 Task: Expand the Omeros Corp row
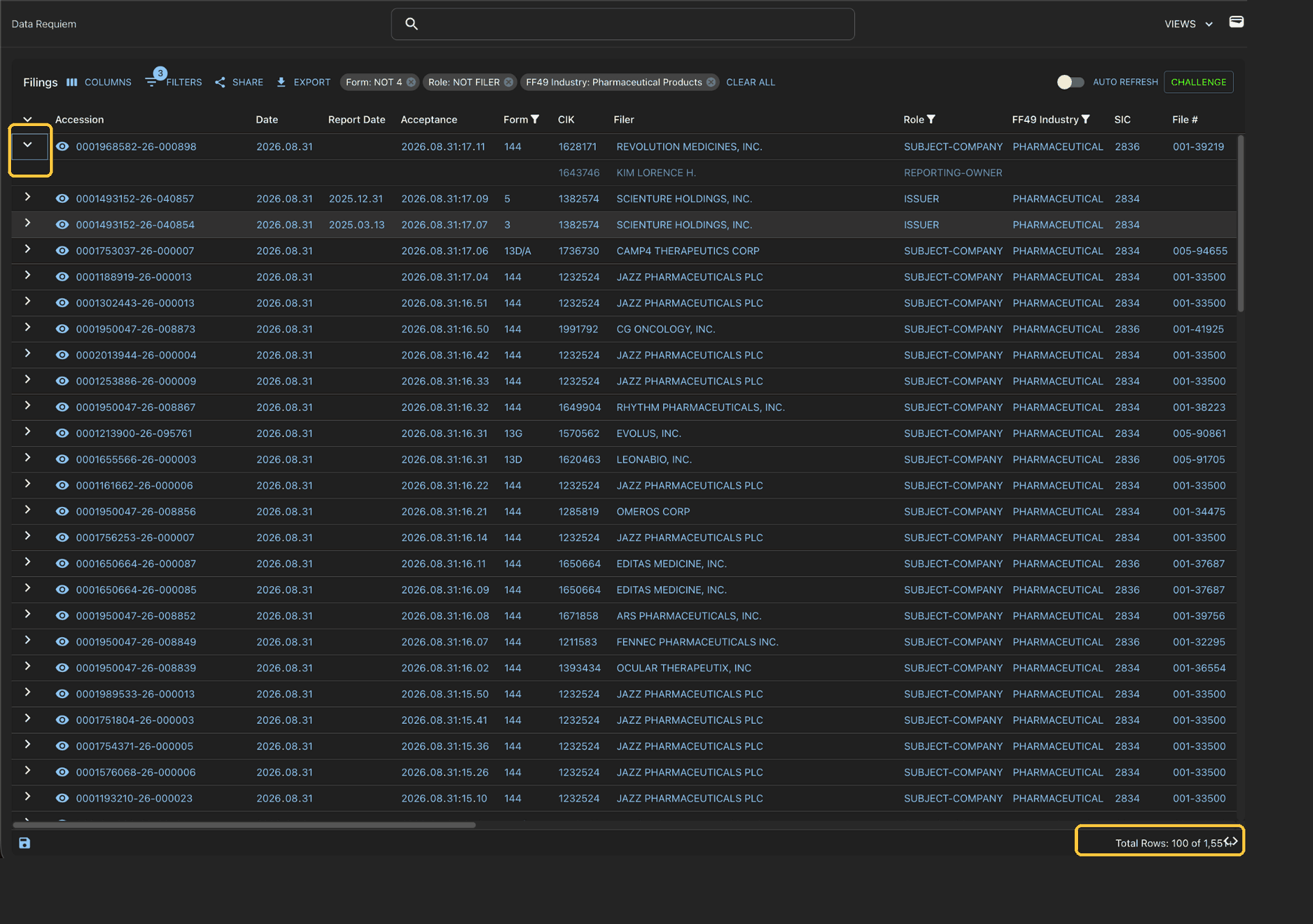click(x=28, y=510)
